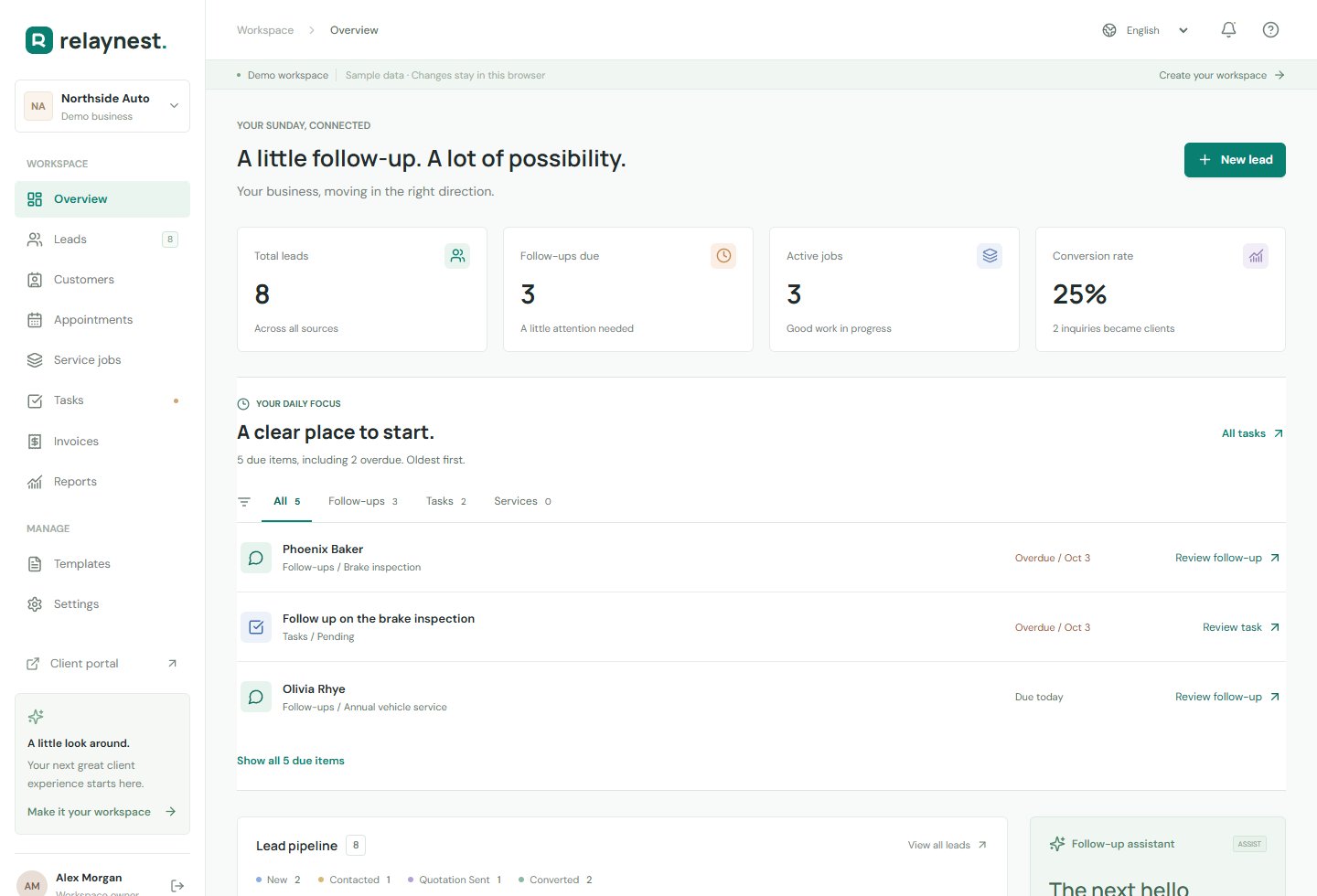The width and height of the screenshot is (1317, 896).
Task: Click the Contacted 1 pipeline legend
Action: pos(354,880)
